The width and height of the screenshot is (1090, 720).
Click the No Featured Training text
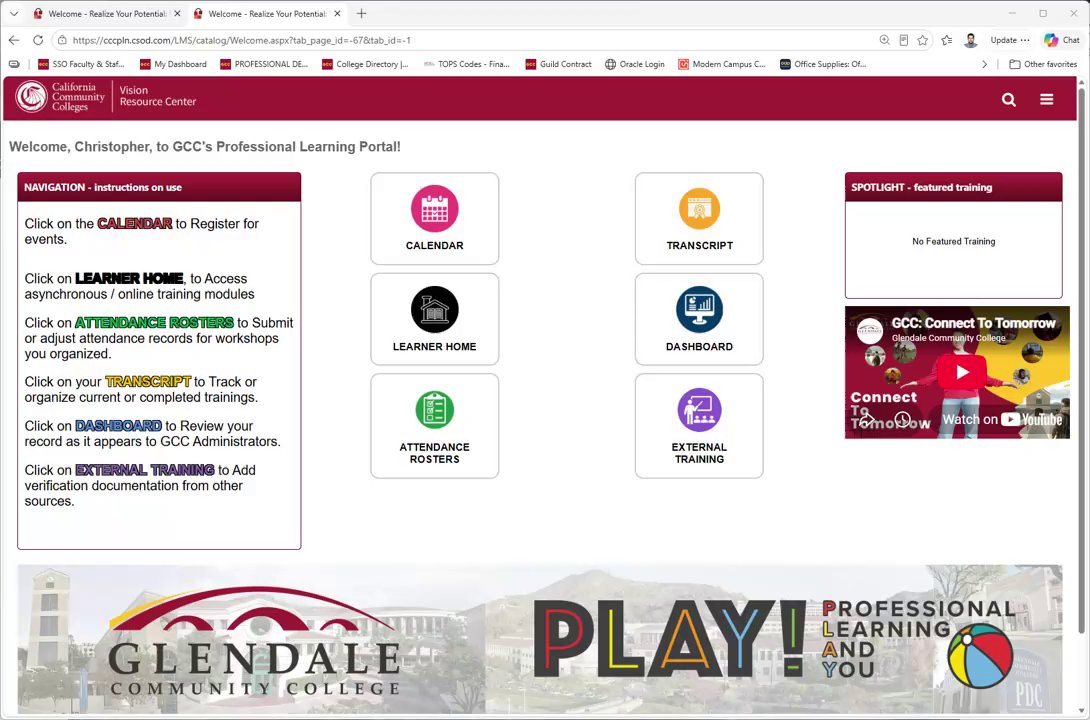coord(954,241)
